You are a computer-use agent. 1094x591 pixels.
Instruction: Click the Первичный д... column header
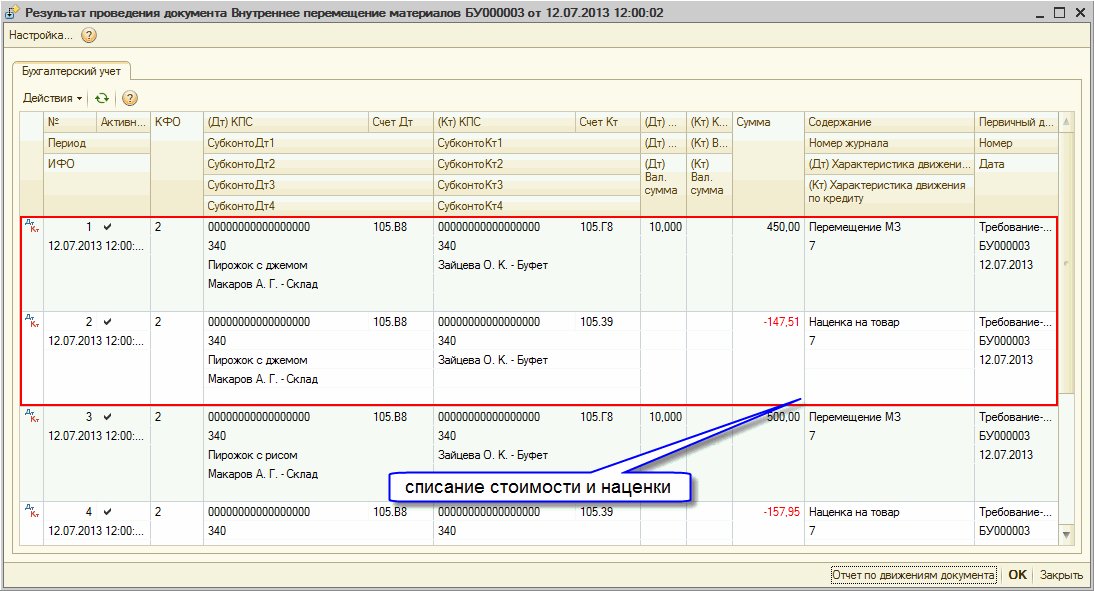tap(1017, 122)
